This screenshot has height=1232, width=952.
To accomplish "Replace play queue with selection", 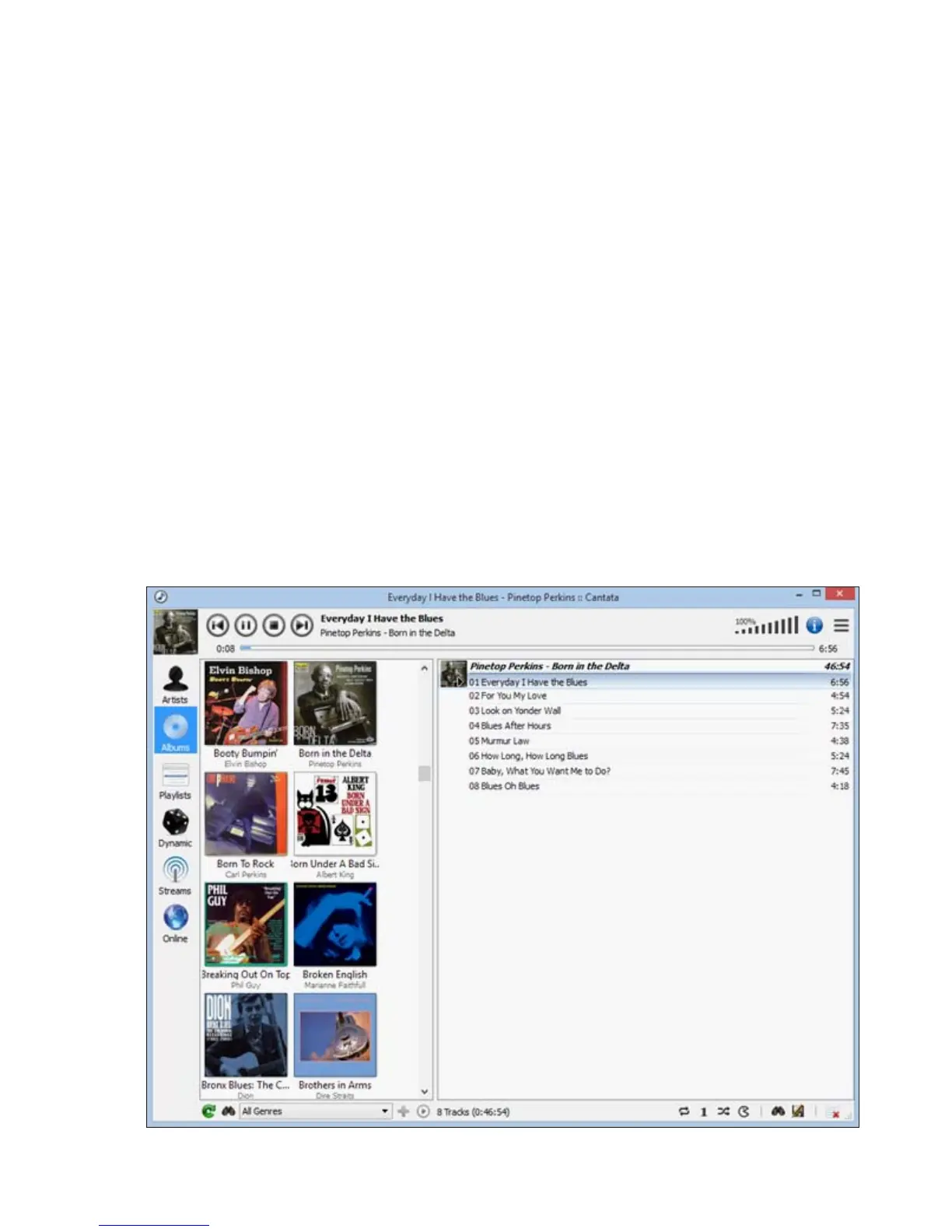I will 423,1111.
